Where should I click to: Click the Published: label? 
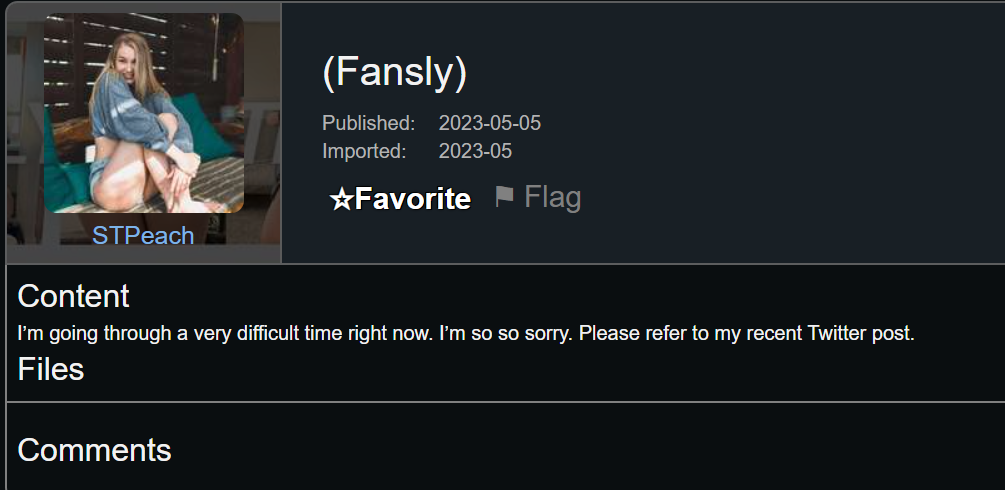click(x=369, y=123)
